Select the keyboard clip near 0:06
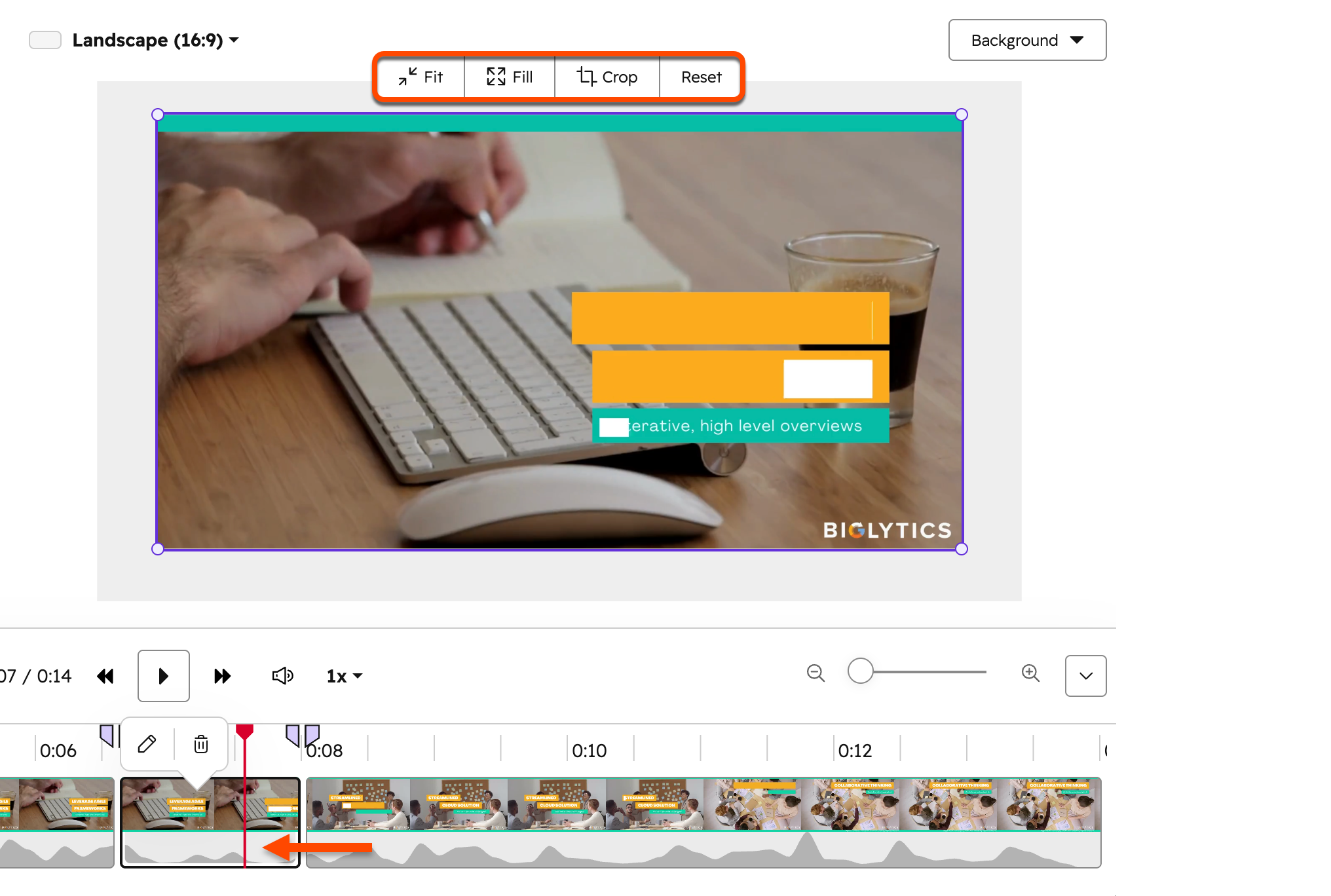Viewport: 1331px width, 896px height. (56, 822)
